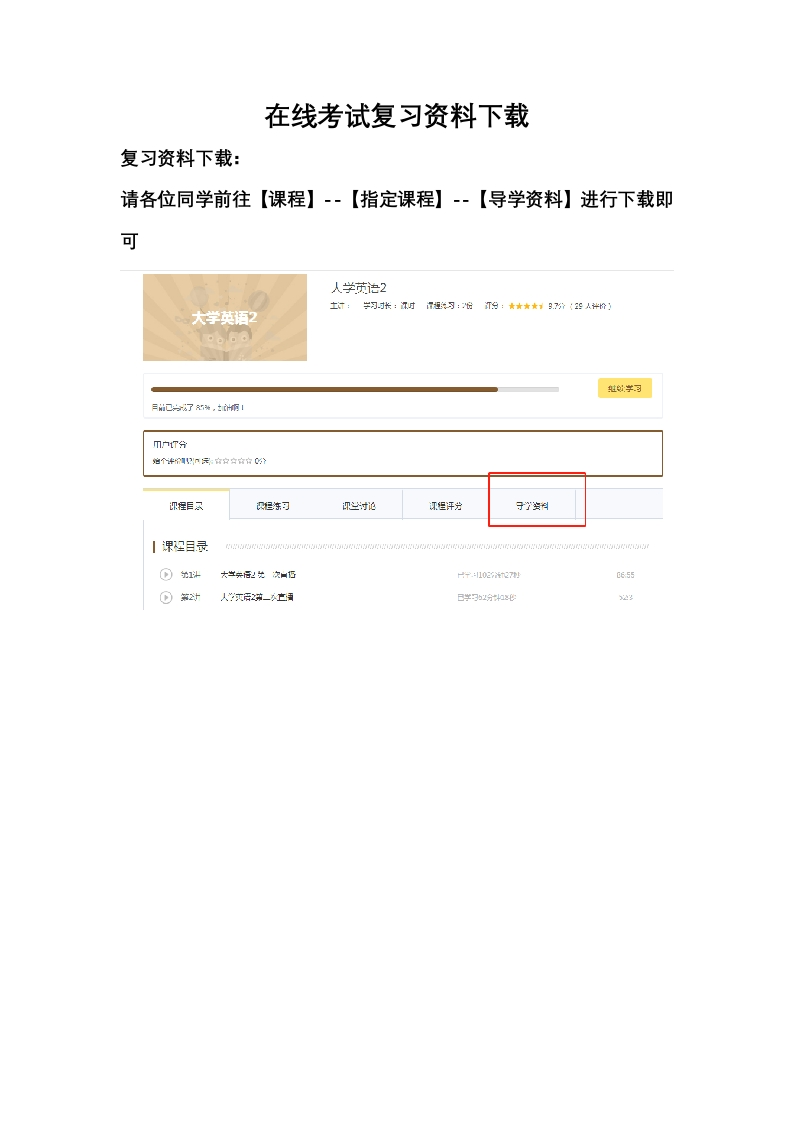
Task: Click the yellow 继续学习 button
Action: click(x=625, y=388)
